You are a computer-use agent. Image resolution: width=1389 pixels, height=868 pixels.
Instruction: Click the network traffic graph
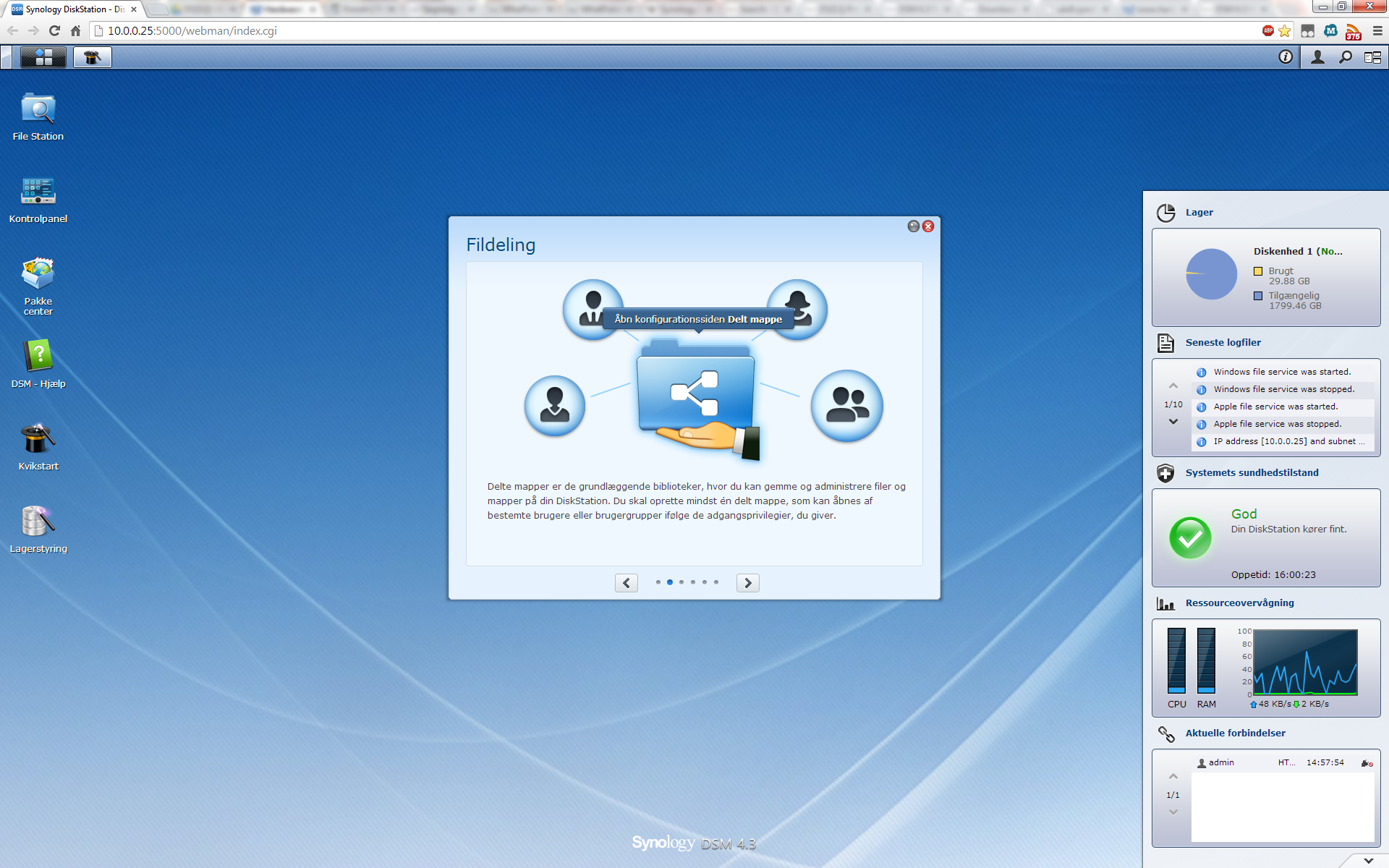click(1305, 662)
